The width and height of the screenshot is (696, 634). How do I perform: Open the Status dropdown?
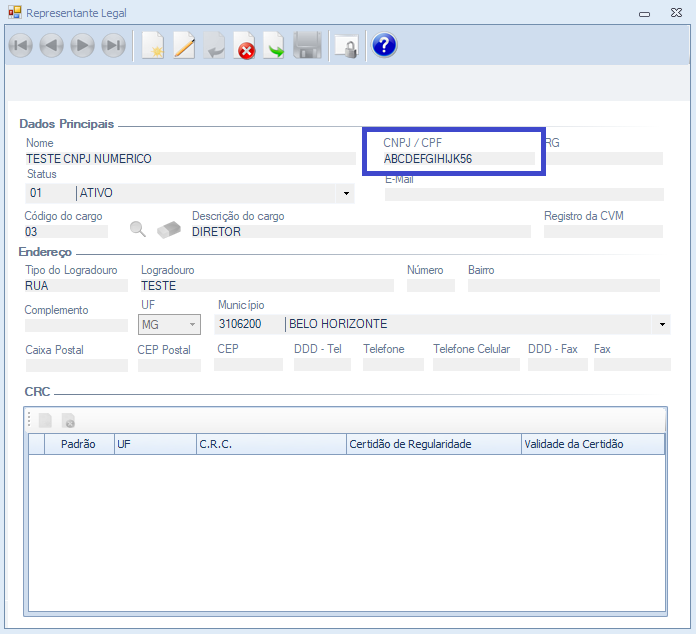pyautogui.click(x=346, y=193)
